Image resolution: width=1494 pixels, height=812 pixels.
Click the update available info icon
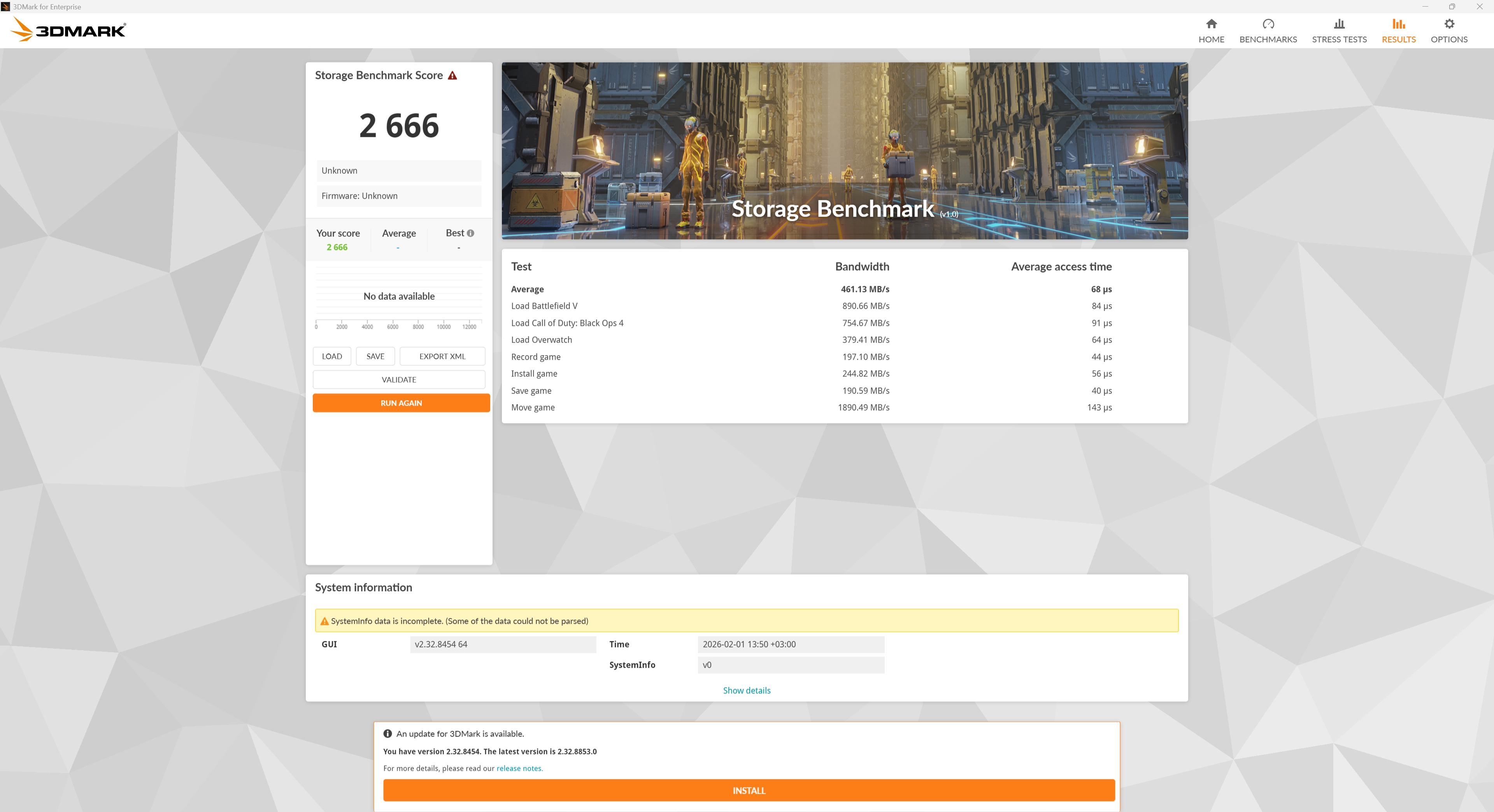(x=388, y=734)
